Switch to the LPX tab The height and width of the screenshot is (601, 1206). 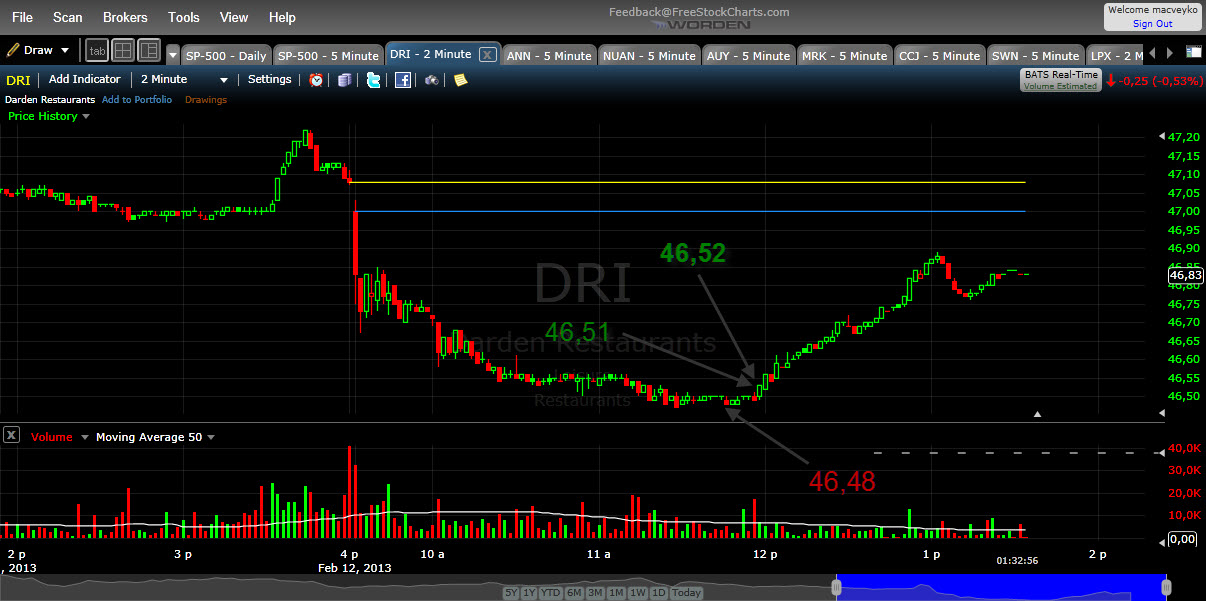pos(1115,56)
